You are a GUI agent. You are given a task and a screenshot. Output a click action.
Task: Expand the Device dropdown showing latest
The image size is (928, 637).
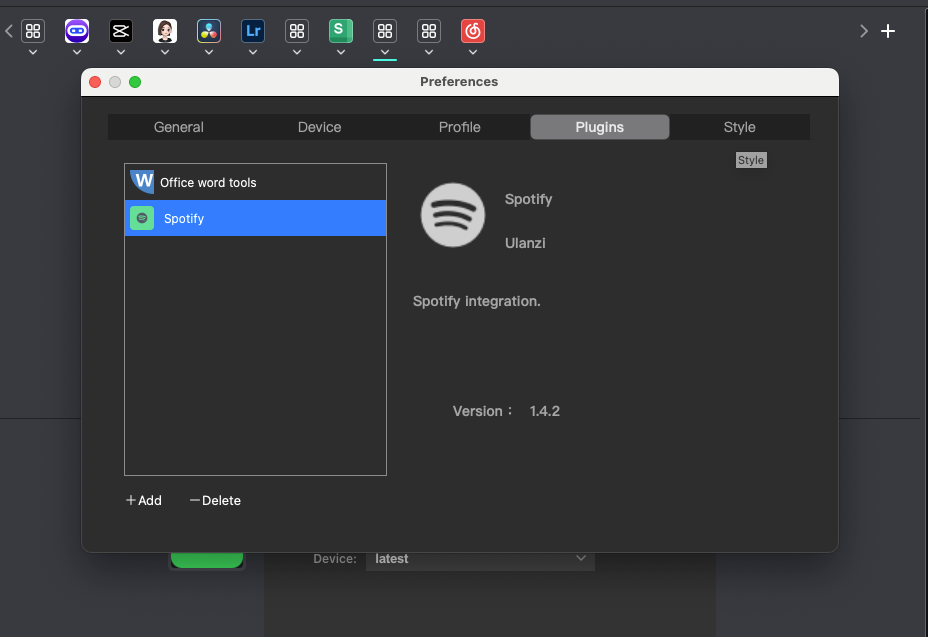[x=480, y=558]
